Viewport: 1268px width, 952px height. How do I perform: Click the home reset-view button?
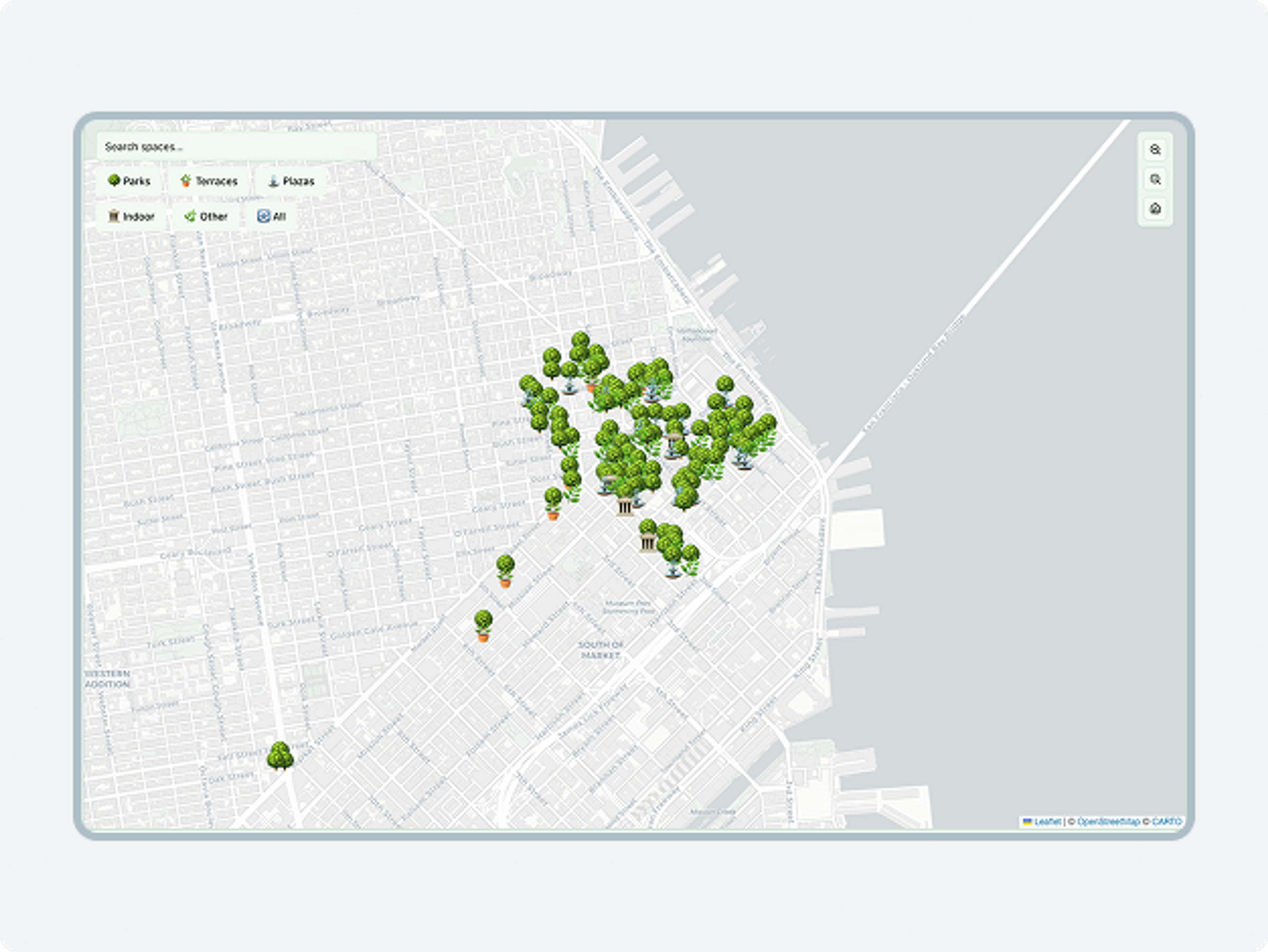(x=1155, y=209)
